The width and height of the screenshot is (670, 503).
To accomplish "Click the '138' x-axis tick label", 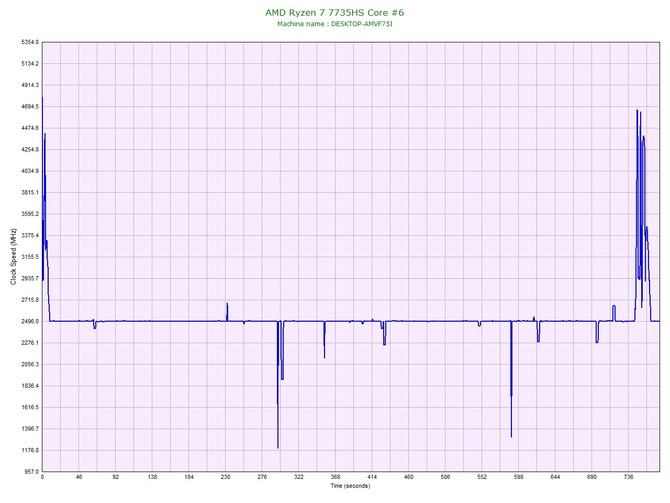I will (152, 477).
